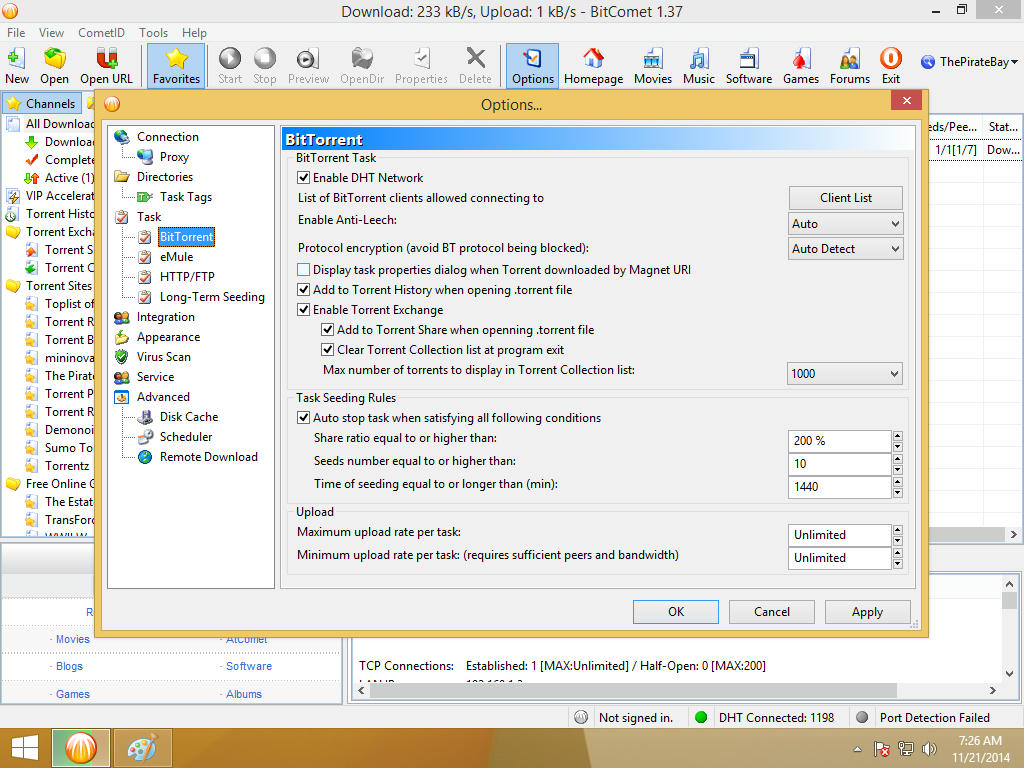Open the ThePirateBay search dropdown arrow
The image size is (1024, 768).
[1014, 62]
